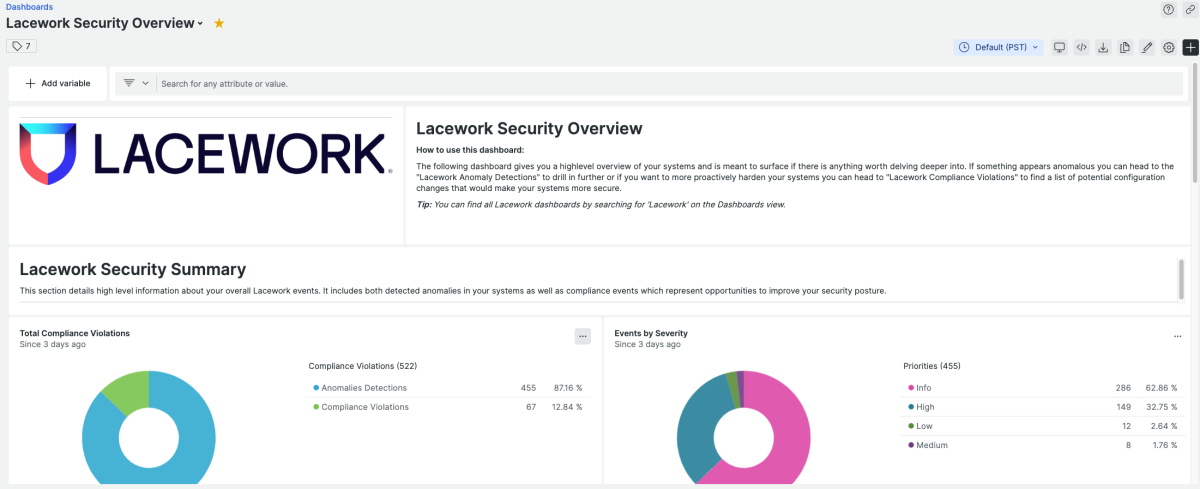Go to the Dashboards breadcrumb link
The width and height of the screenshot is (1200, 489).
[x=30, y=7]
